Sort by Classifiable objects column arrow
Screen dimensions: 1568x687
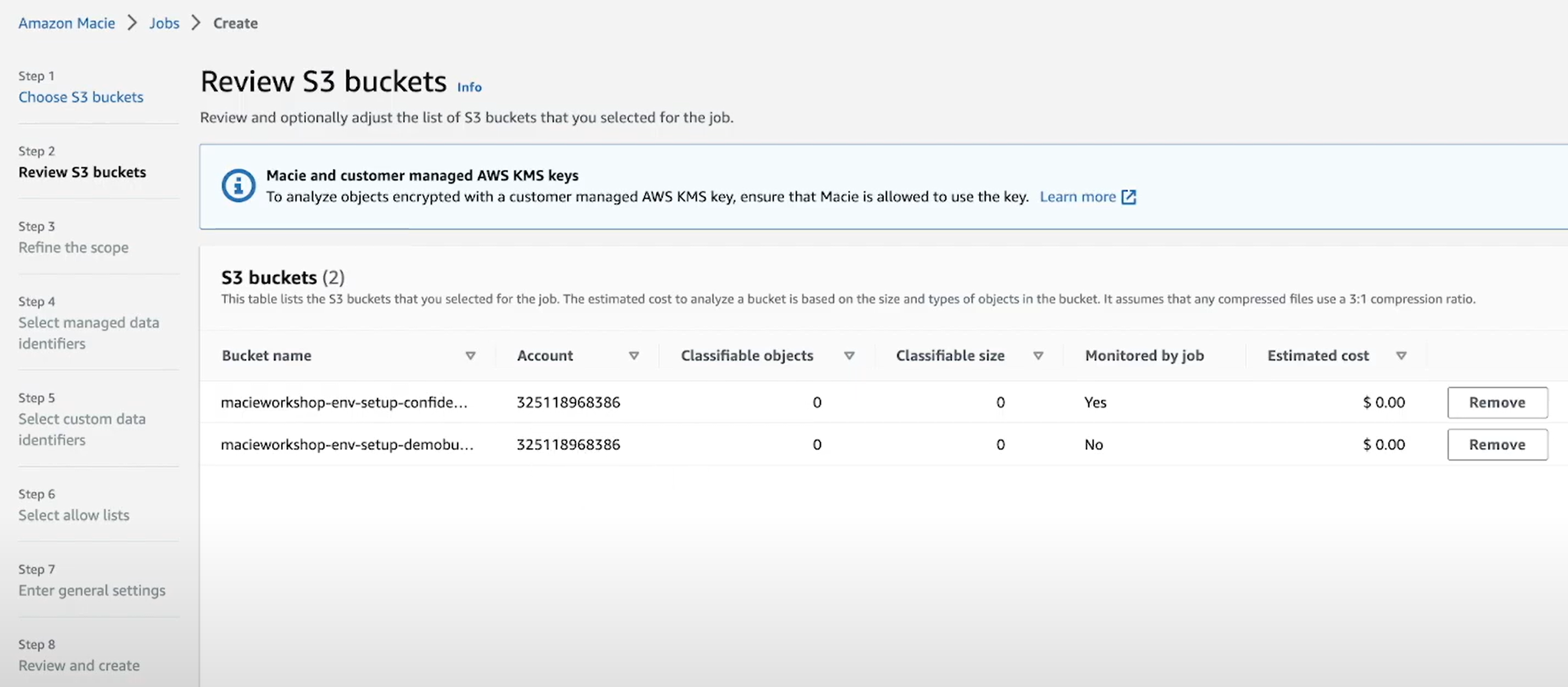pos(849,356)
